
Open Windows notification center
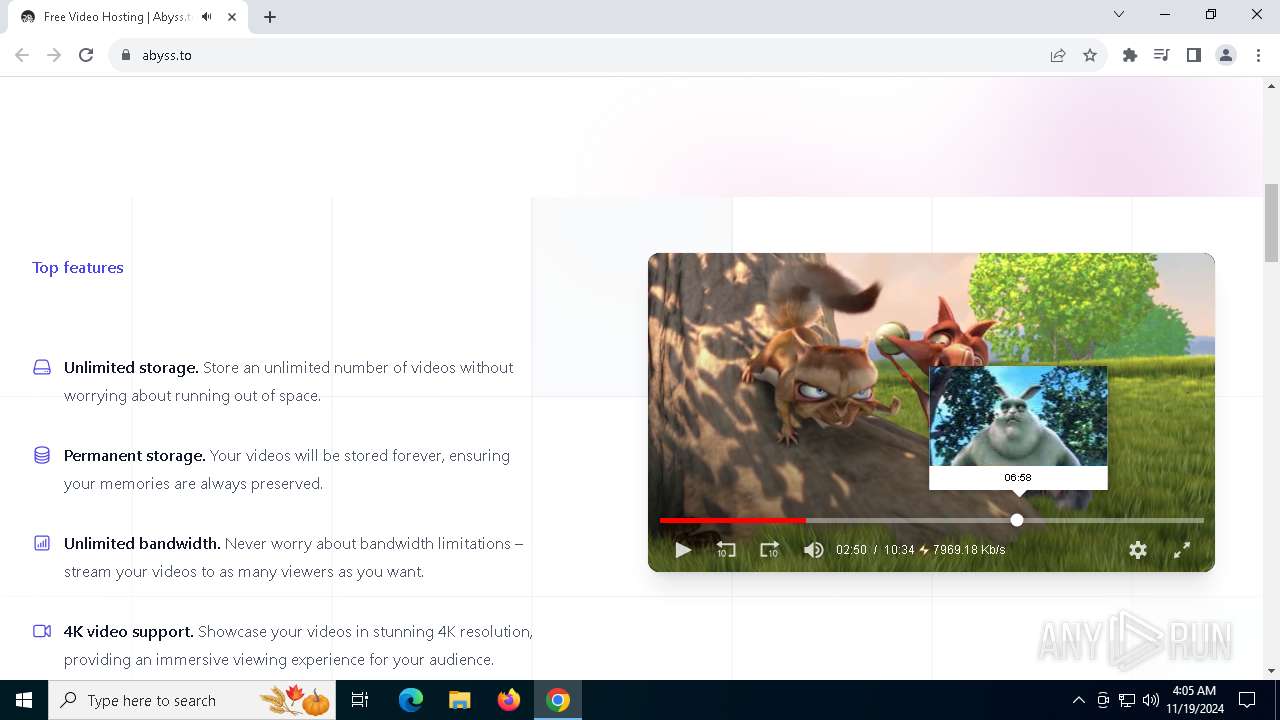1247,700
